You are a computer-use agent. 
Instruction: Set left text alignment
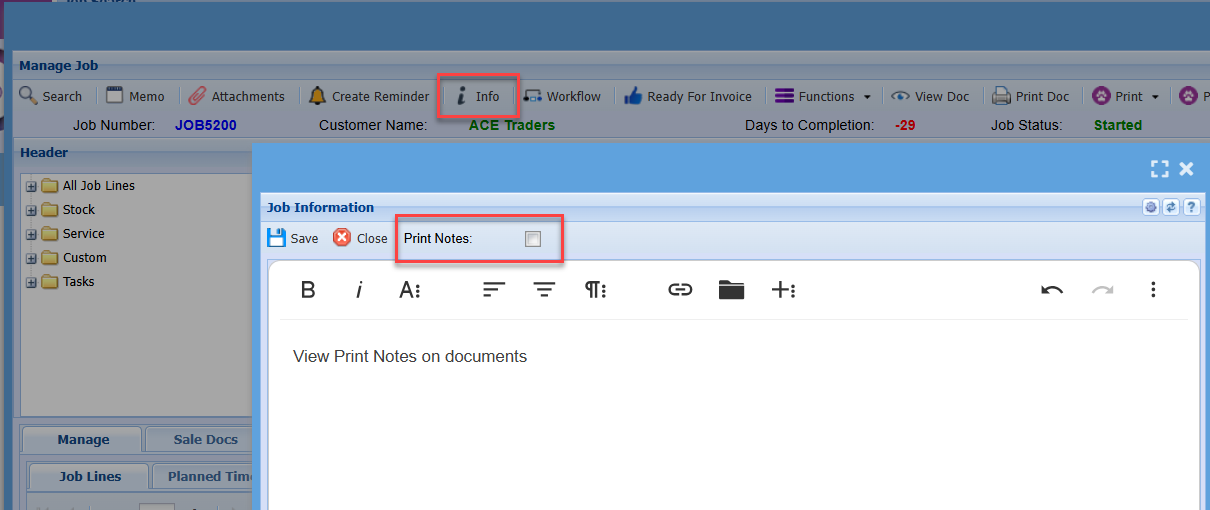tap(494, 290)
